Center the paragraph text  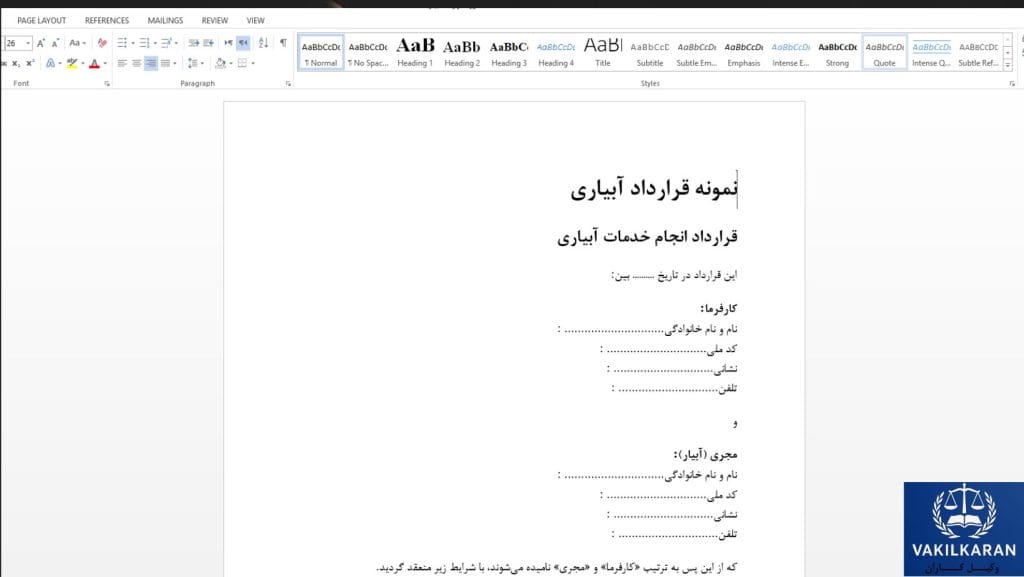click(136, 63)
